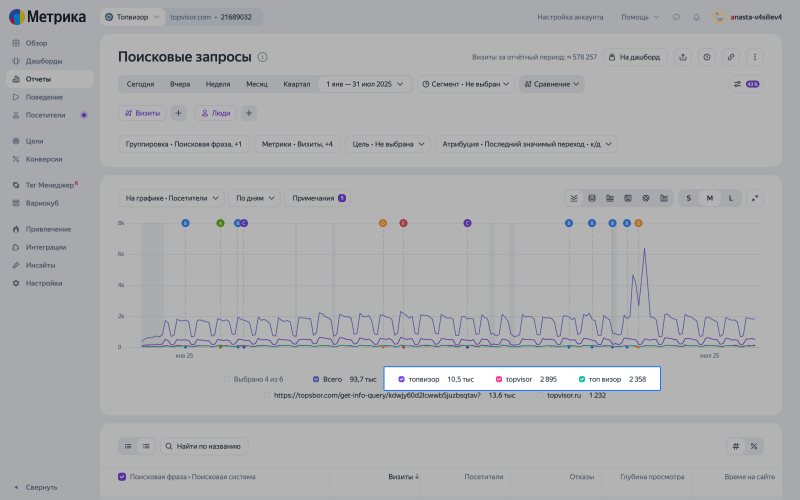Open the Обзор section icon in sidebar
800x500 pixels.
click(16, 43)
